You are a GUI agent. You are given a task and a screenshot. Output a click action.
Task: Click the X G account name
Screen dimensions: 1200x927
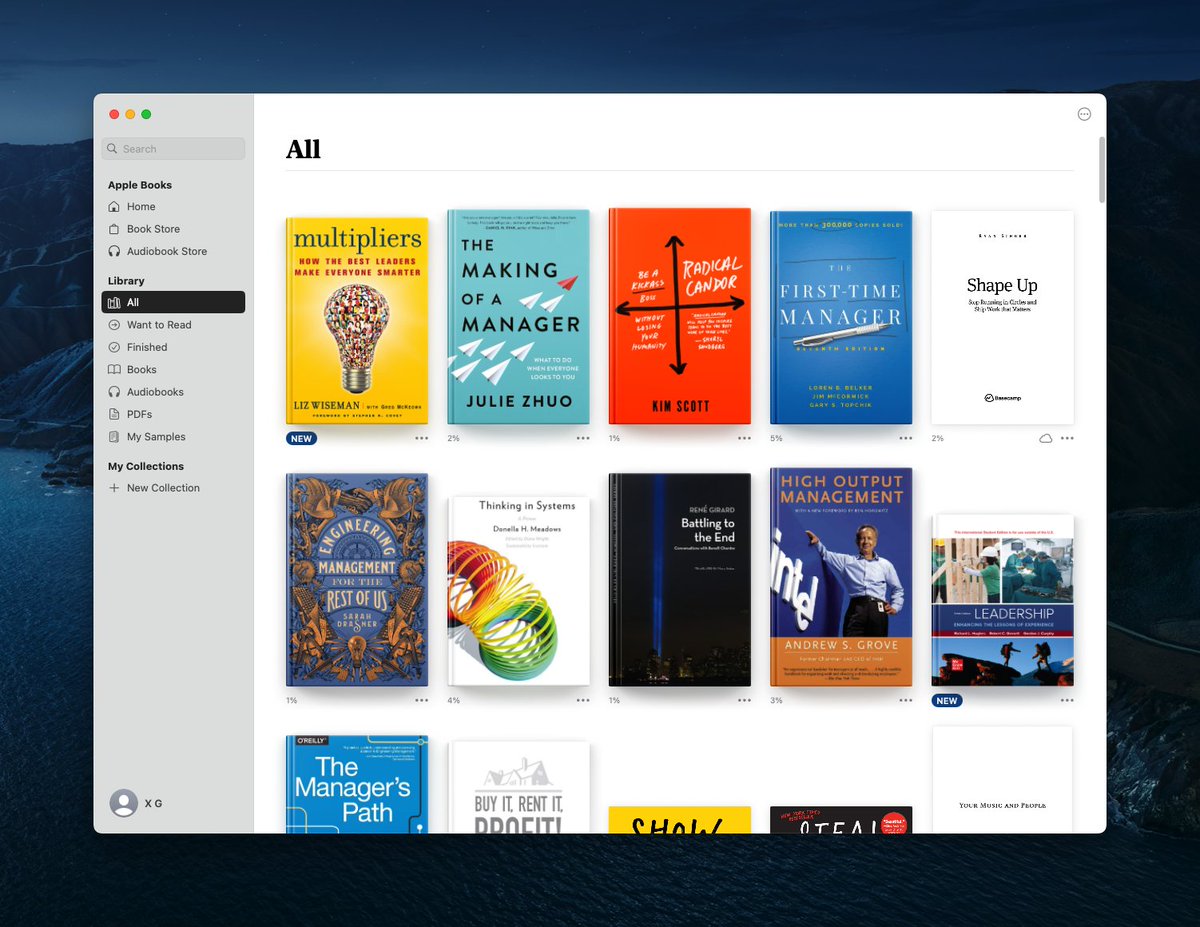point(153,804)
